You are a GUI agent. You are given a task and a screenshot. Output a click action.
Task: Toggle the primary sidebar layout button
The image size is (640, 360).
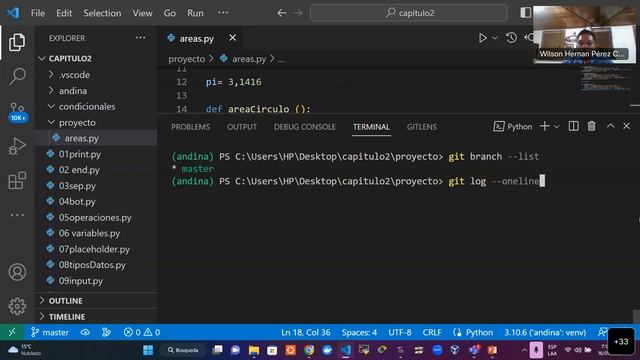[x=525, y=13]
